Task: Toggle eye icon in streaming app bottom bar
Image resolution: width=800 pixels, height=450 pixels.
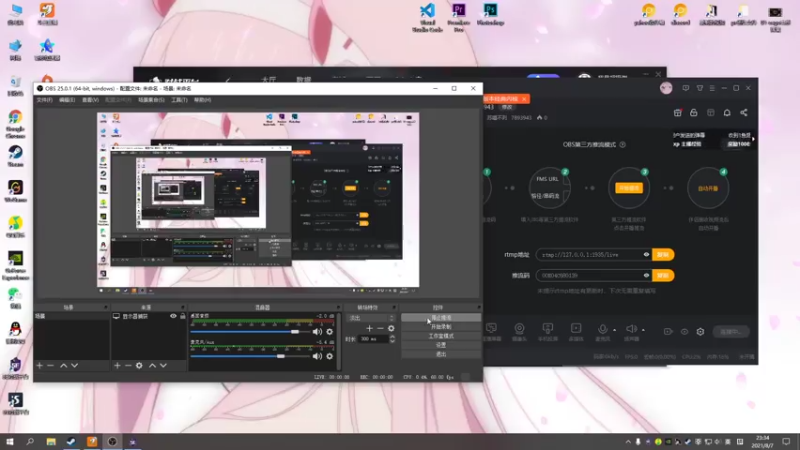Action: (x=685, y=332)
